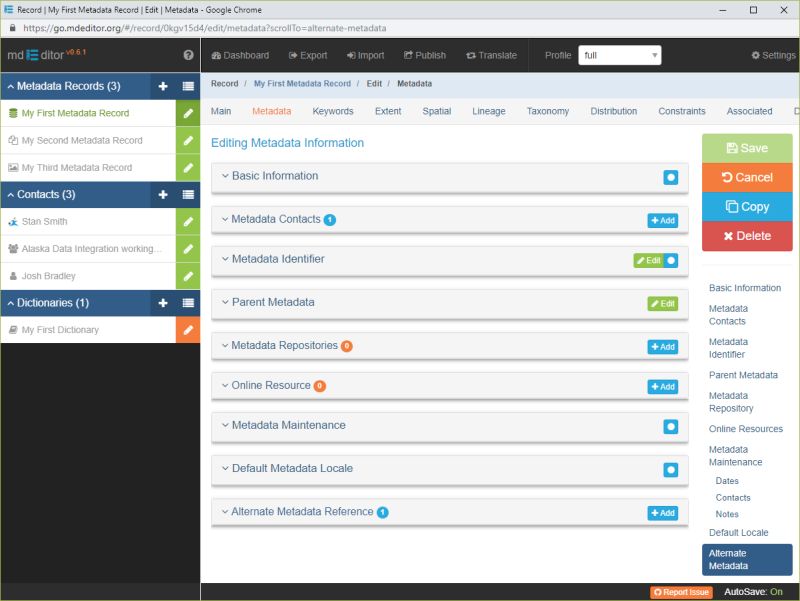
Task: Open the mdEditor logo
Action: coord(46,55)
